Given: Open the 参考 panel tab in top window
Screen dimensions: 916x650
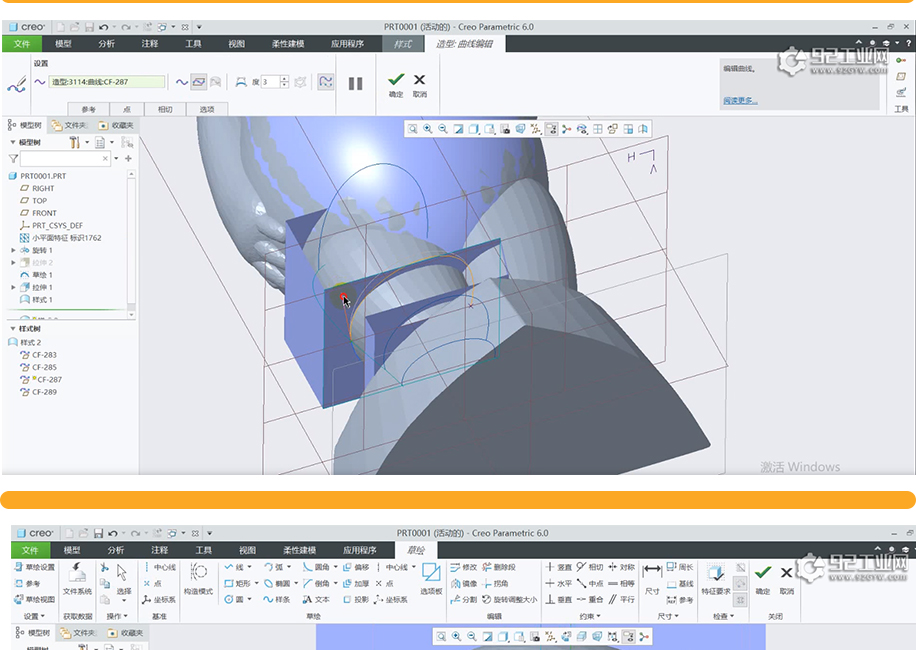Looking at the screenshot, I should coord(89,109).
